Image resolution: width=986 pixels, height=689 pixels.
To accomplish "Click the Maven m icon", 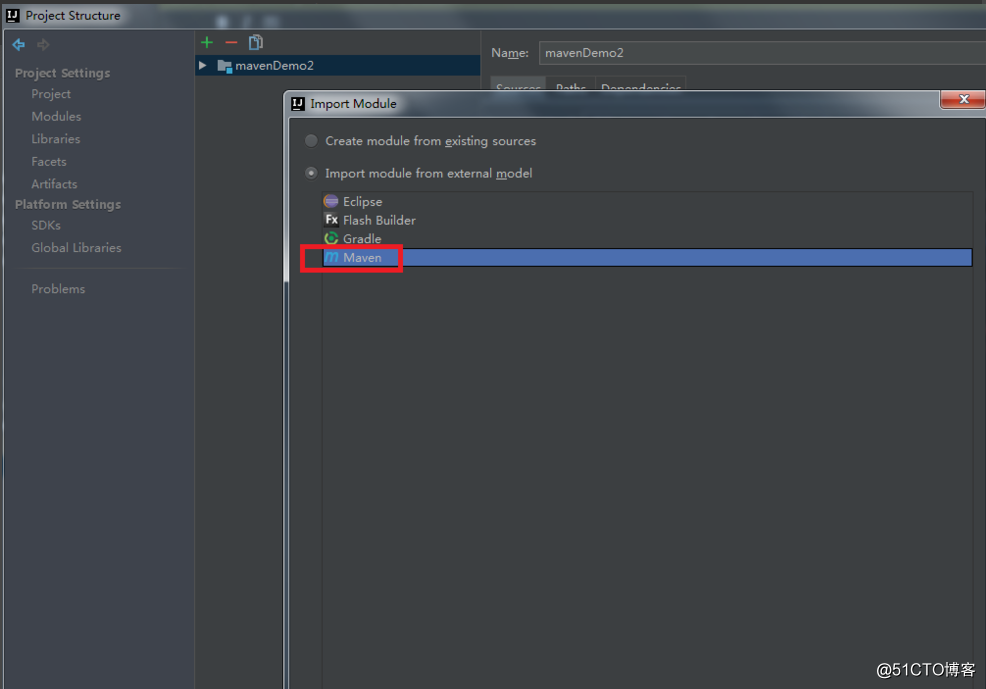I will click(x=331, y=257).
